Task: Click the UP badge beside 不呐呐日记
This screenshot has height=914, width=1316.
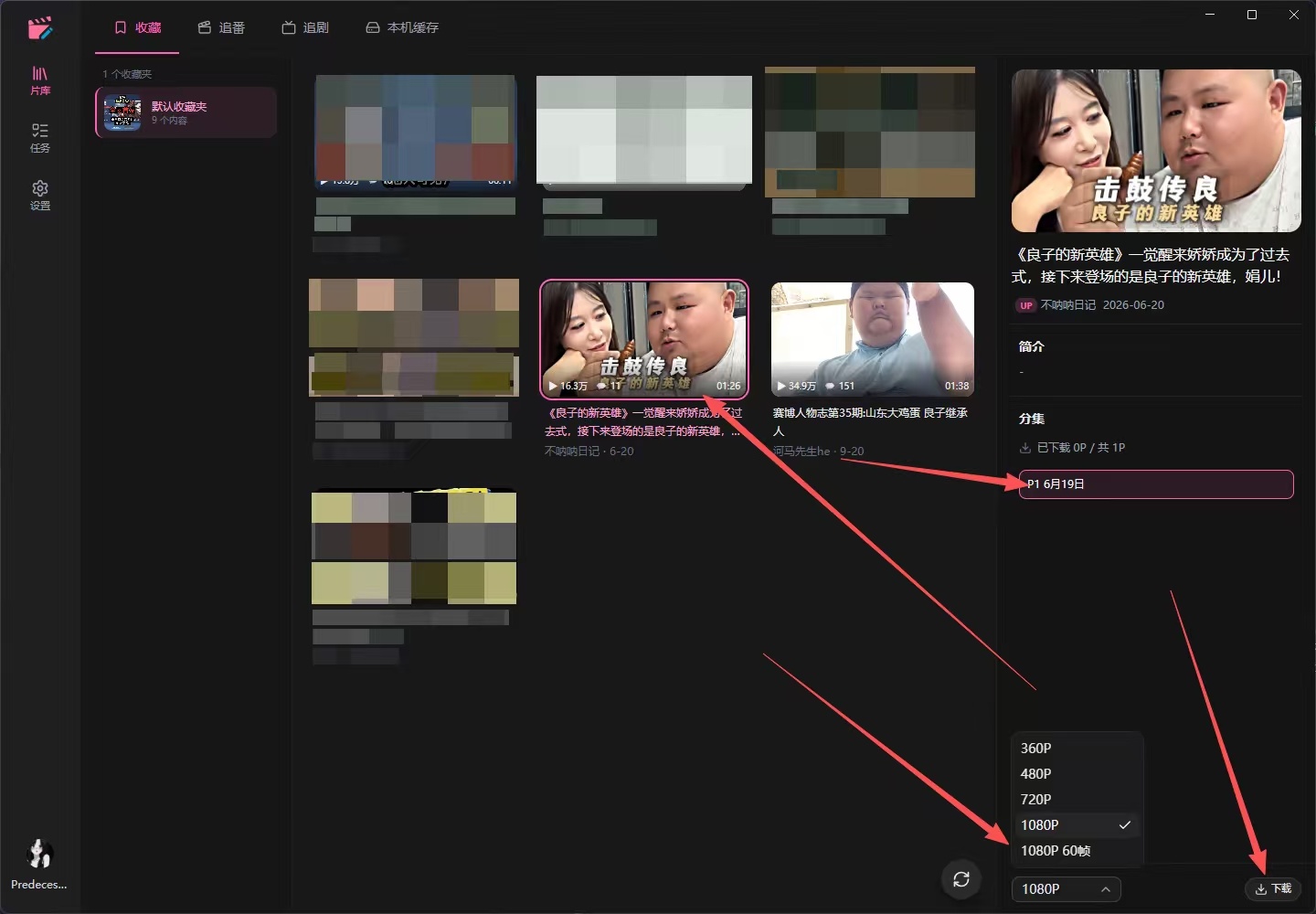Action: tap(1026, 305)
